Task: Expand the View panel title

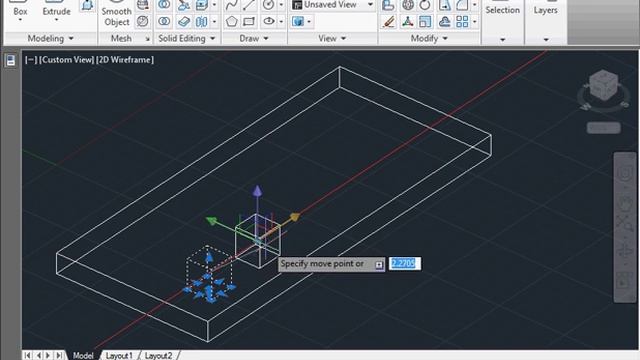Action: [x=332, y=38]
